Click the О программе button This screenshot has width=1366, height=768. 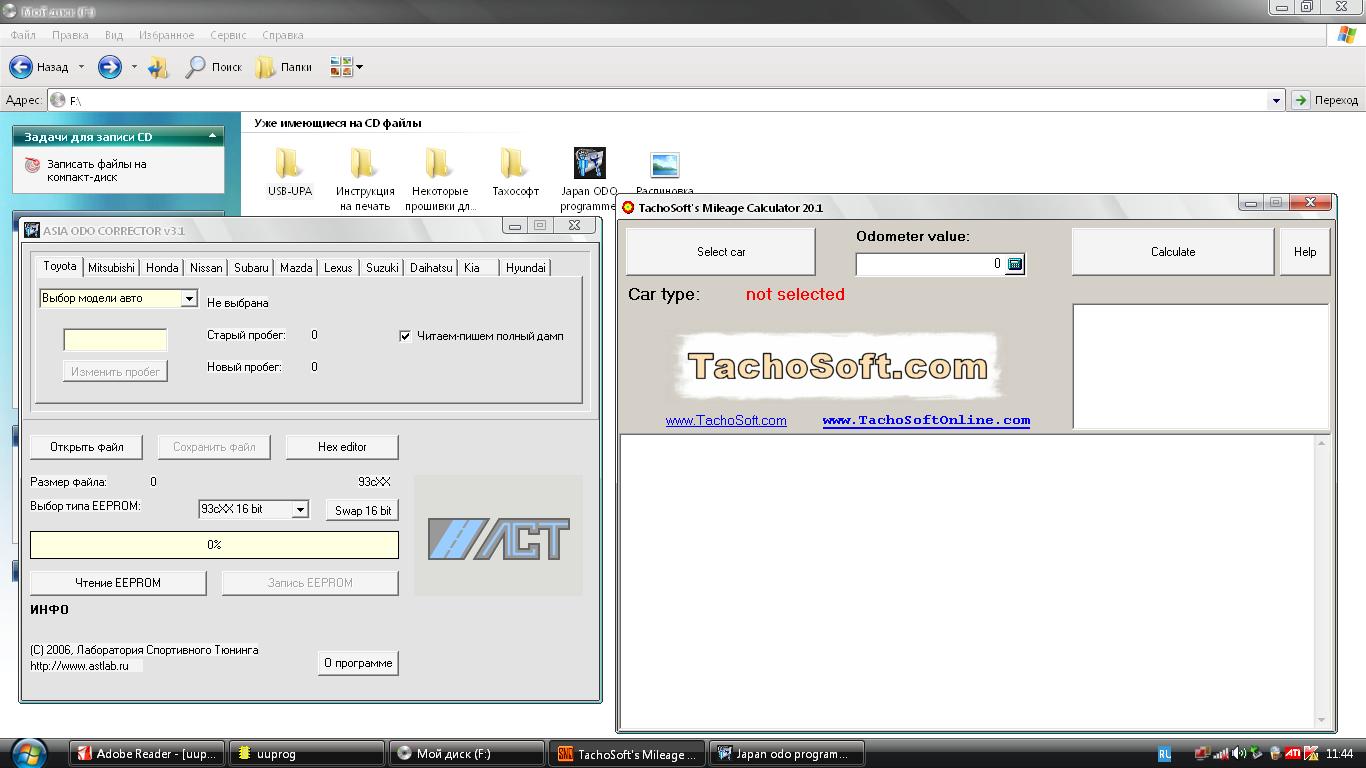click(358, 663)
